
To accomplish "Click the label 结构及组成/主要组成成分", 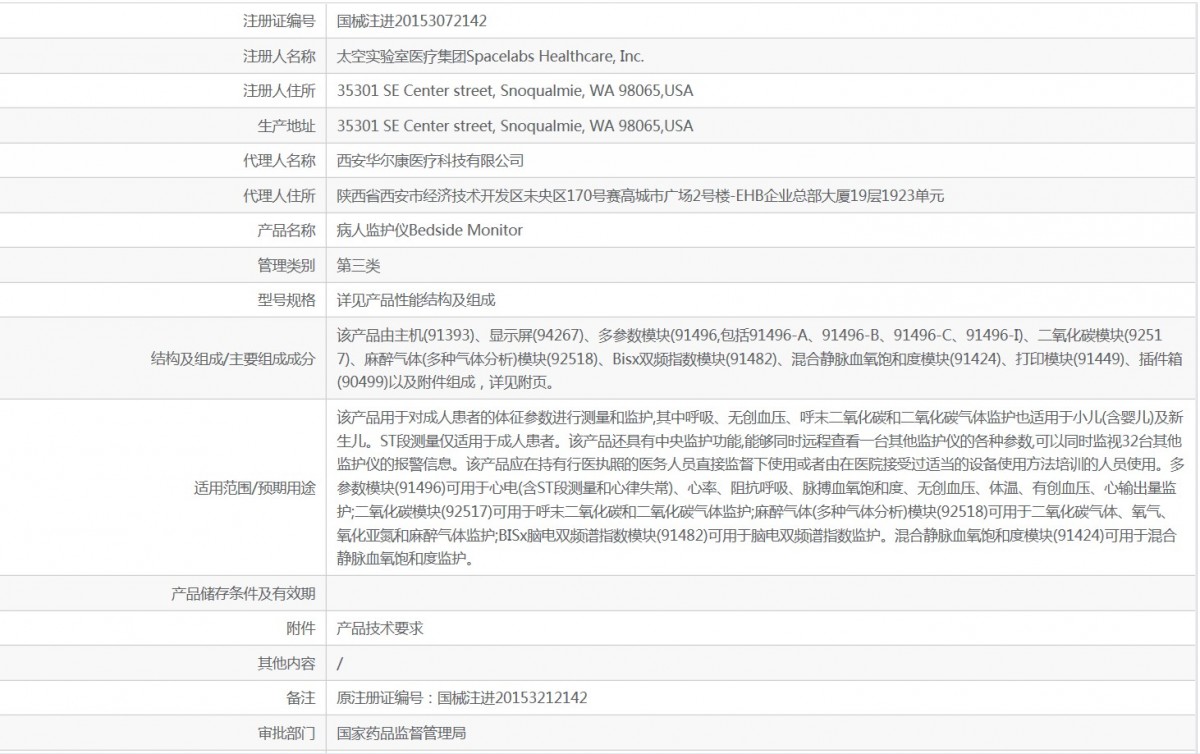I will click(231, 357).
